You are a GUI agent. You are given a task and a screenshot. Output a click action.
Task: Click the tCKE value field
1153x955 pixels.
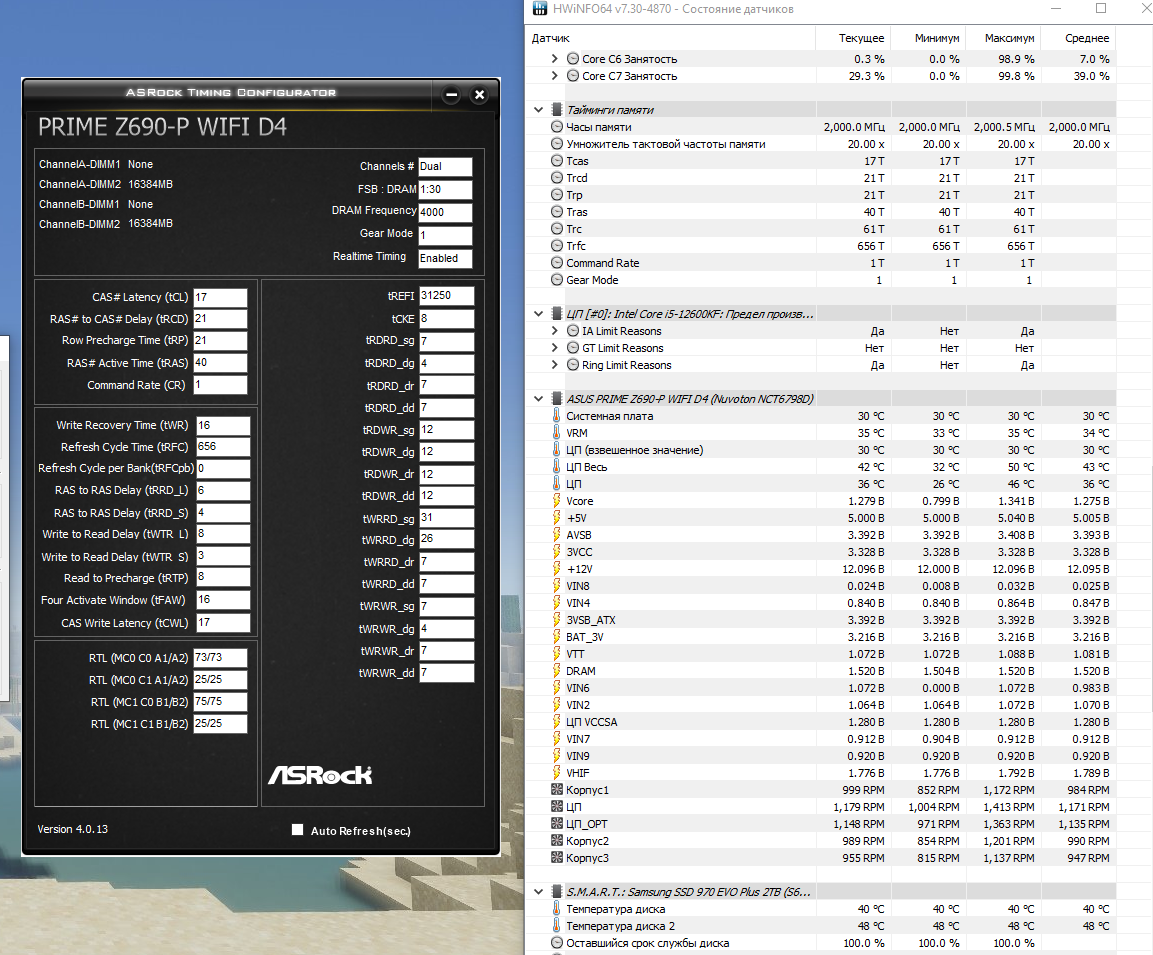(x=446, y=318)
